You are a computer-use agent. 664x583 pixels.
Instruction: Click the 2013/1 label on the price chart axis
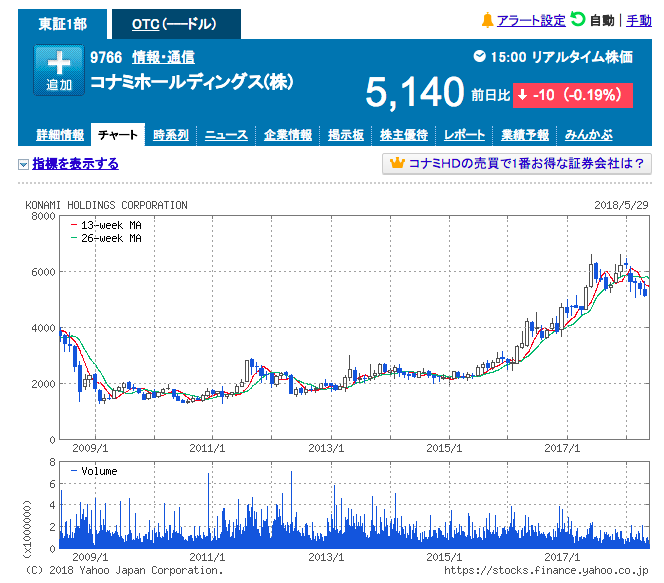click(x=326, y=448)
